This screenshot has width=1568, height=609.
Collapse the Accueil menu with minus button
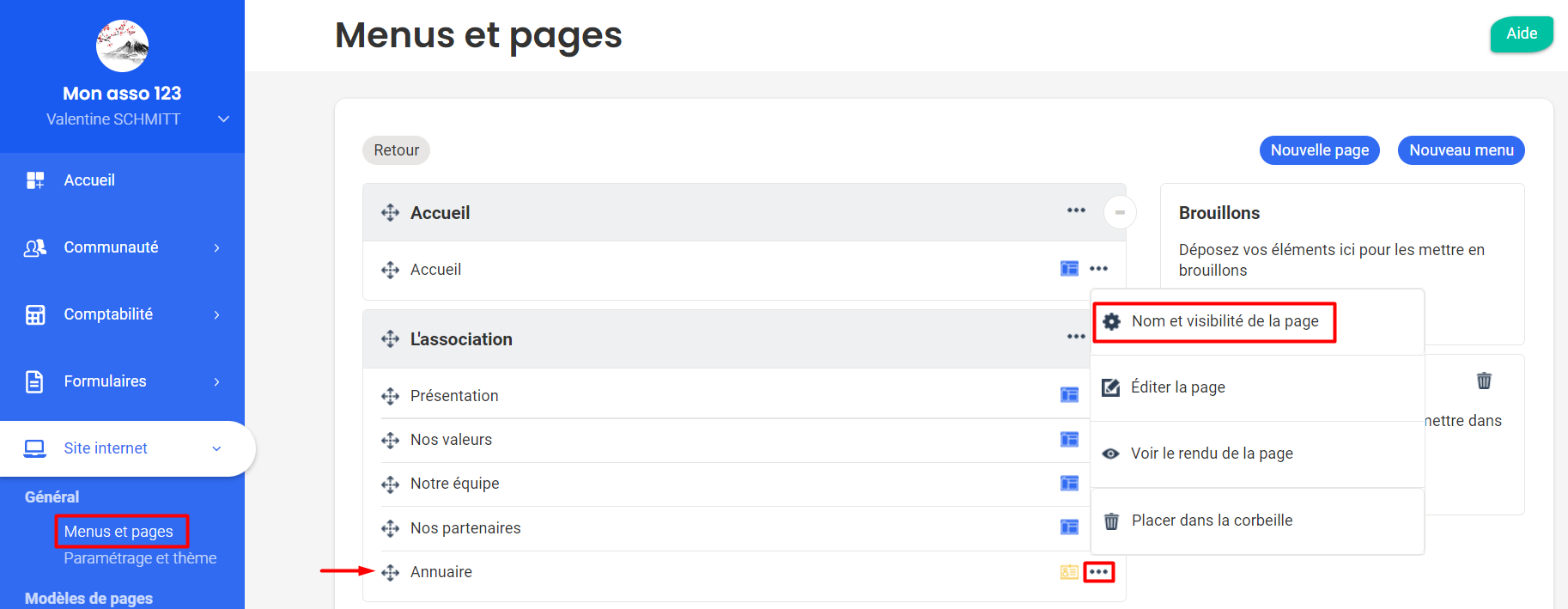coord(1120,212)
